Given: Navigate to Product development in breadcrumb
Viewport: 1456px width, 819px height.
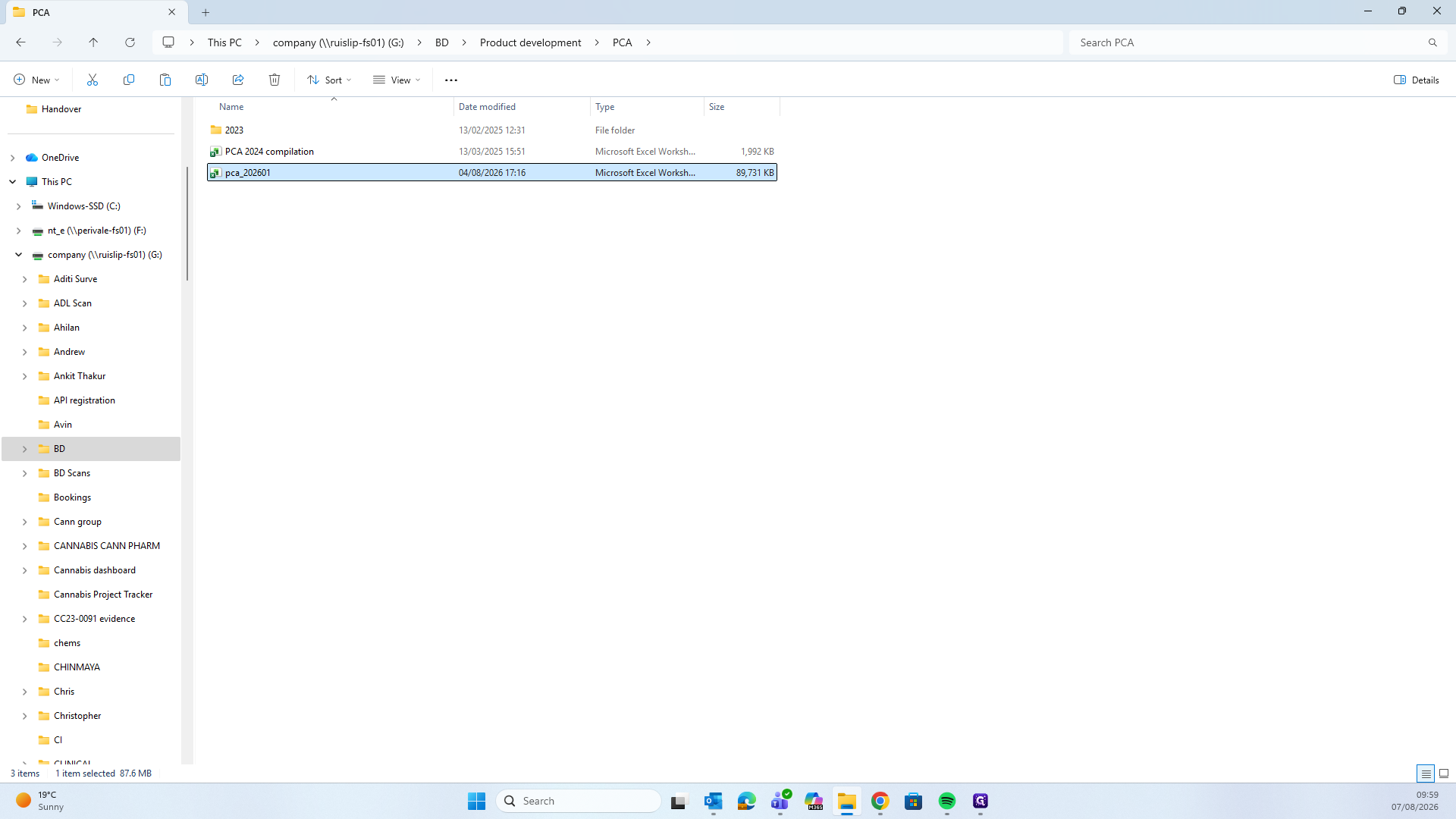Looking at the screenshot, I should pyautogui.click(x=530, y=42).
